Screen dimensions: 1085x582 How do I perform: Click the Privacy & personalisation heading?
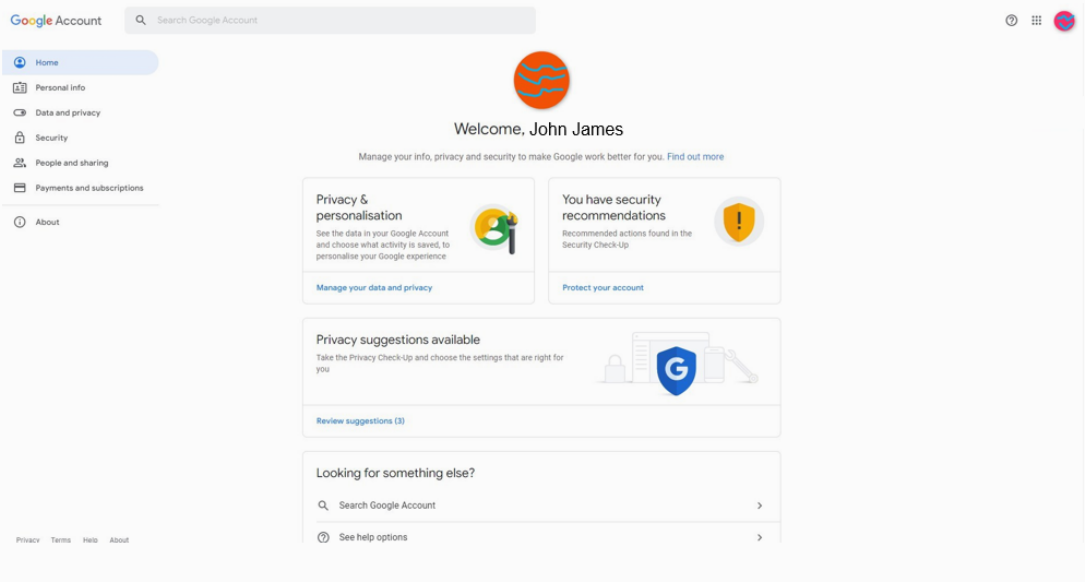pos(359,208)
